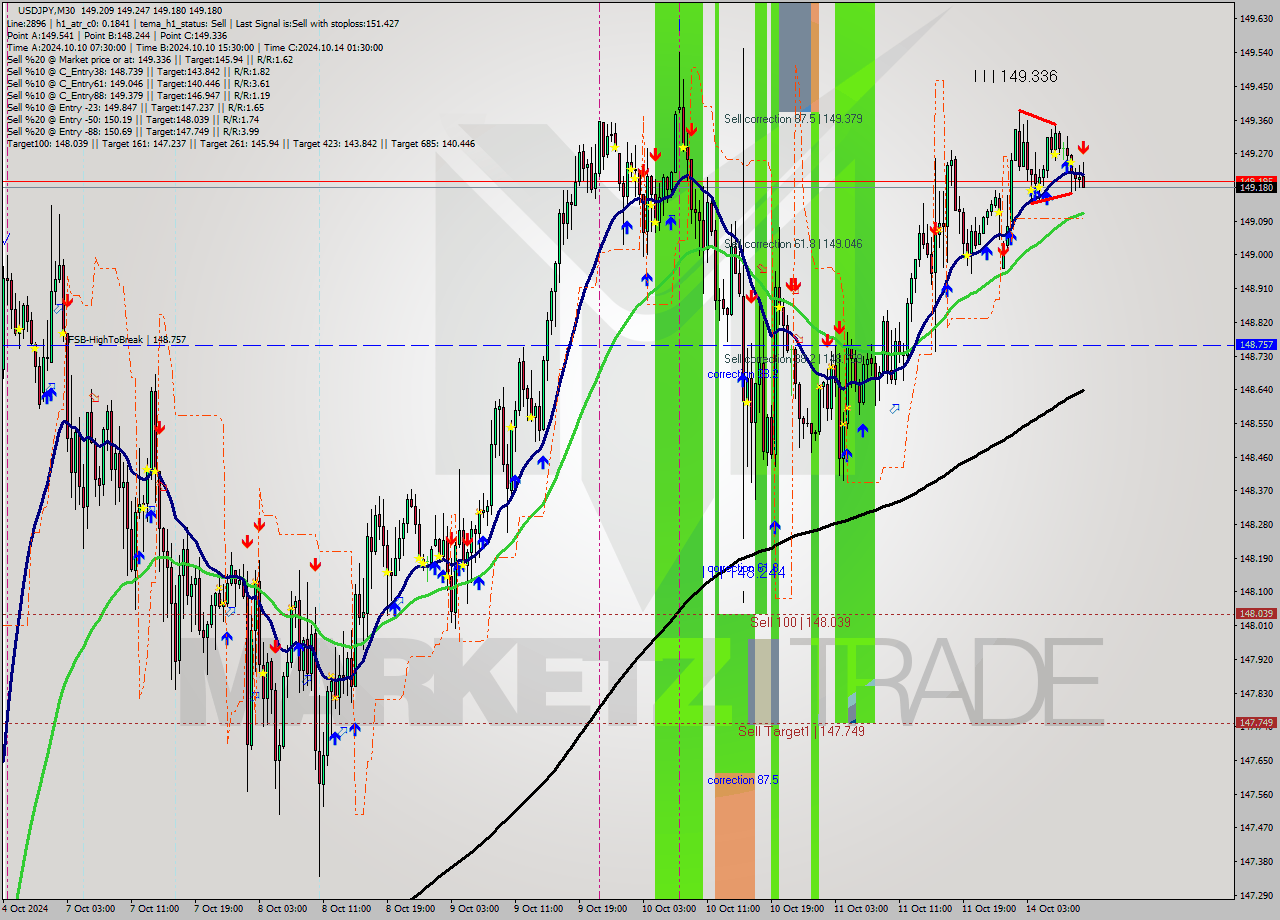Click the 'Sell correction 61.8 | 149.046' label

[x=793, y=243]
